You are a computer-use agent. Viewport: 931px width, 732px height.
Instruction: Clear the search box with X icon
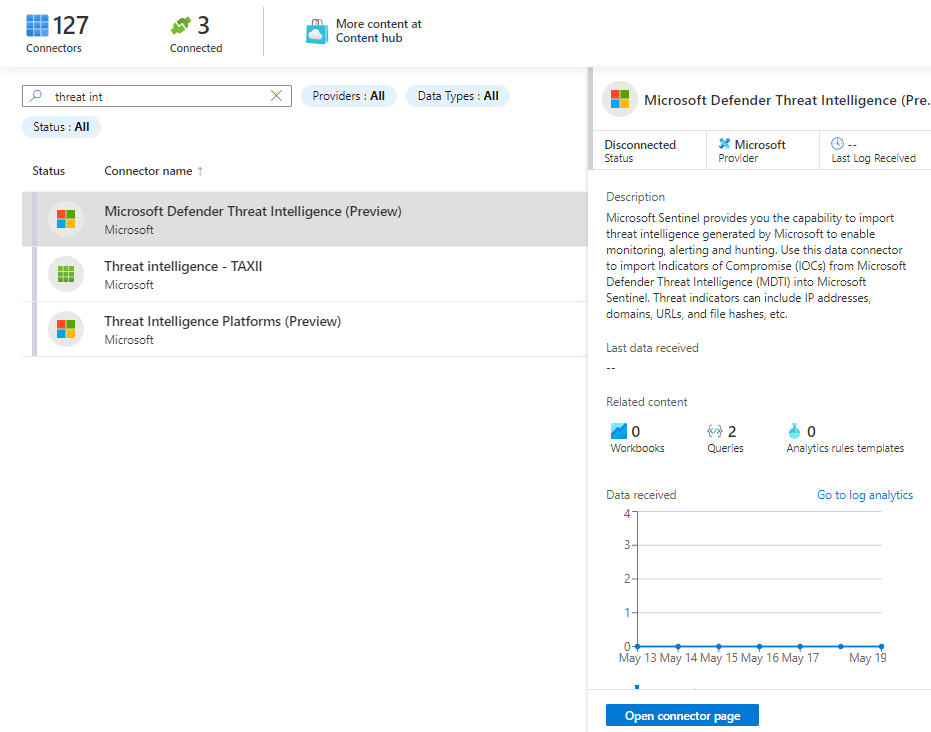[x=277, y=96]
